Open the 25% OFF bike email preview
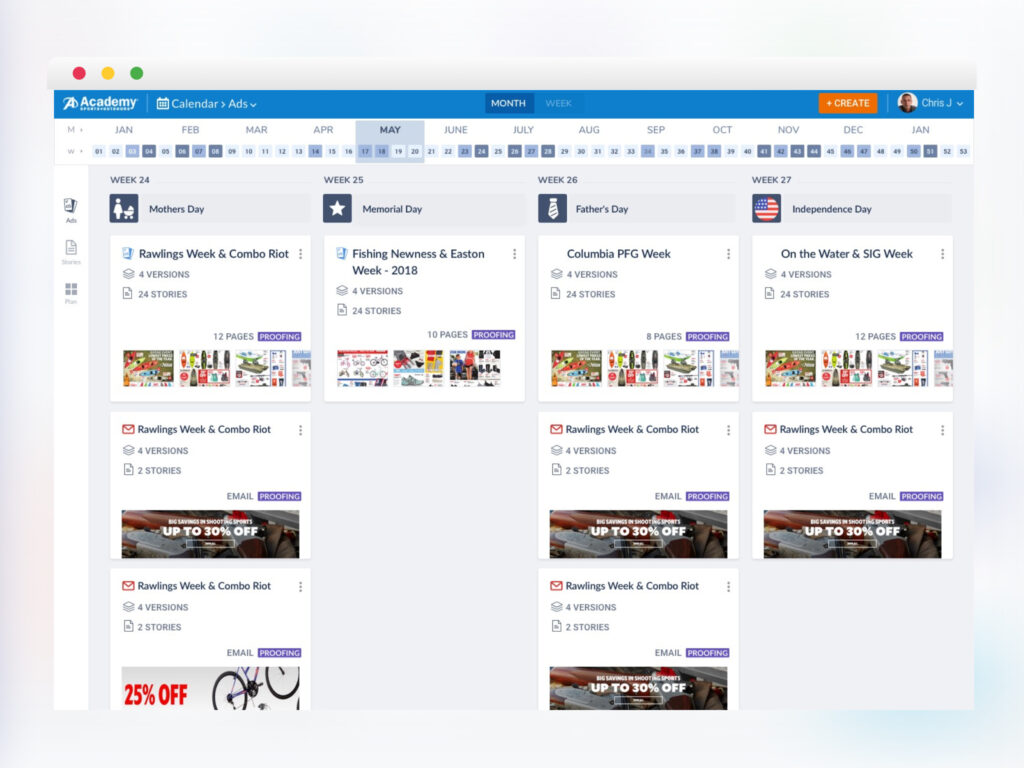1024x768 pixels. point(210,688)
